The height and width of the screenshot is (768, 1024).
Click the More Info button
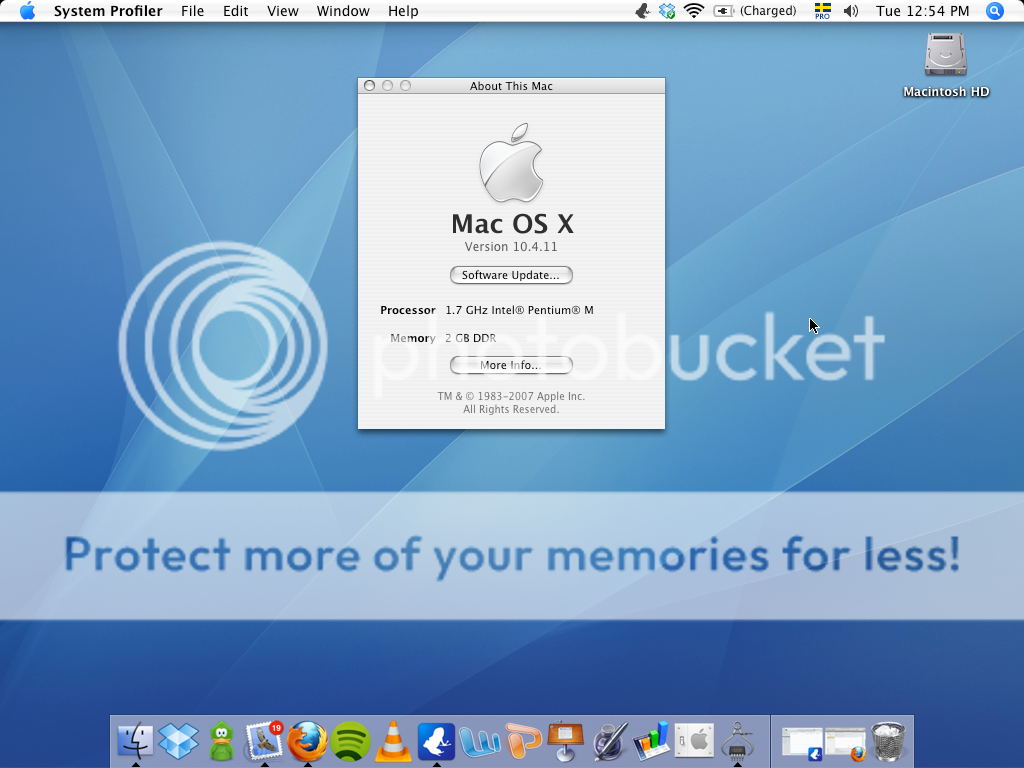click(x=511, y=365)
